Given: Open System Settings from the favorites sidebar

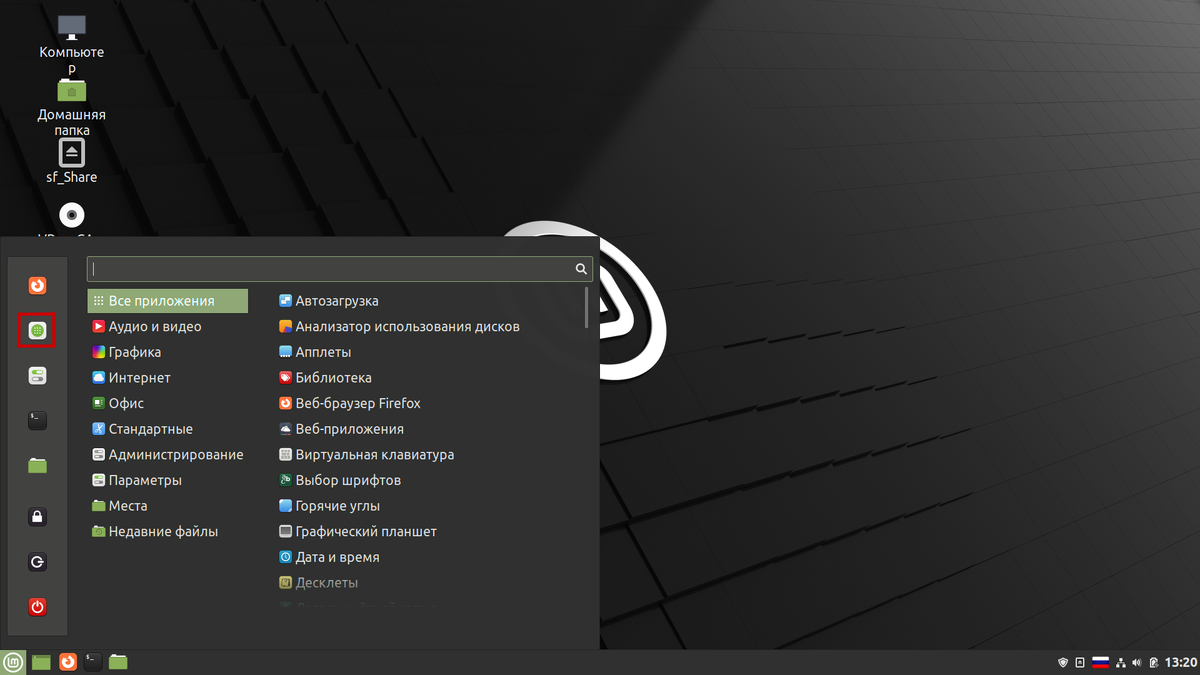Looking at the screenshot, I should click(37, 376).
